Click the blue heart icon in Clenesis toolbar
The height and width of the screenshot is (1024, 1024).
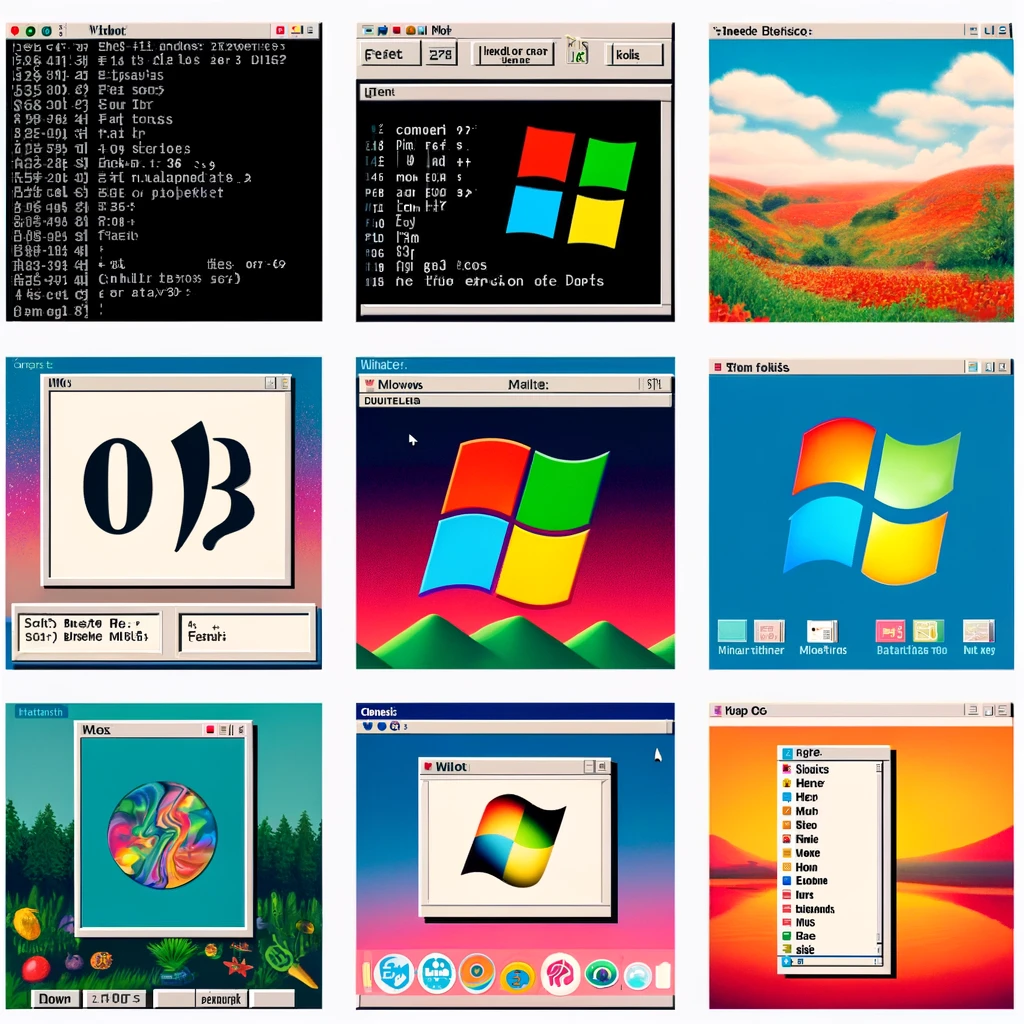pyautogui.click(x=368, y=726)
